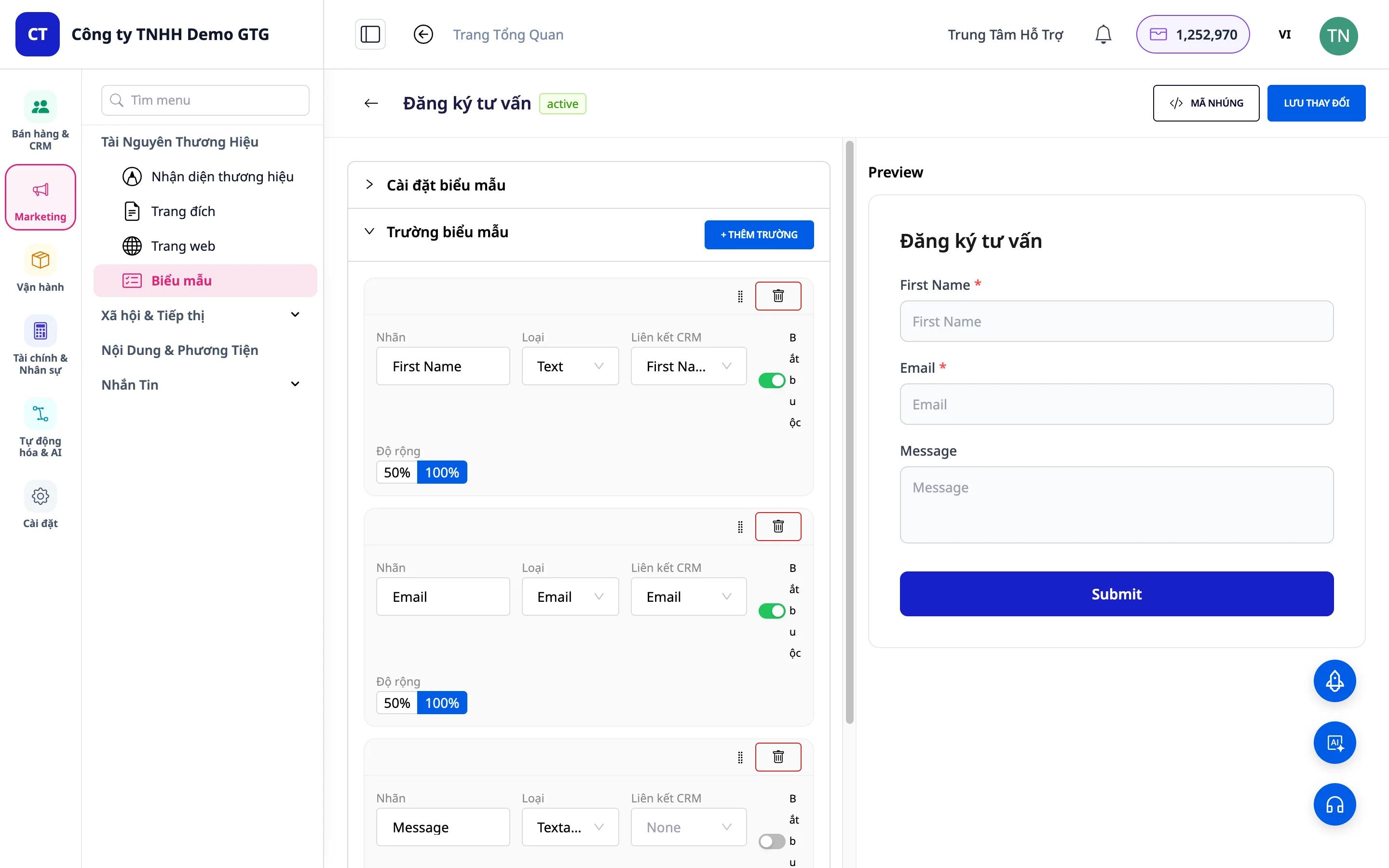This screenshot has height=868, width=1389.
Task: Open the Vận hành module
Action: [40, 268]
